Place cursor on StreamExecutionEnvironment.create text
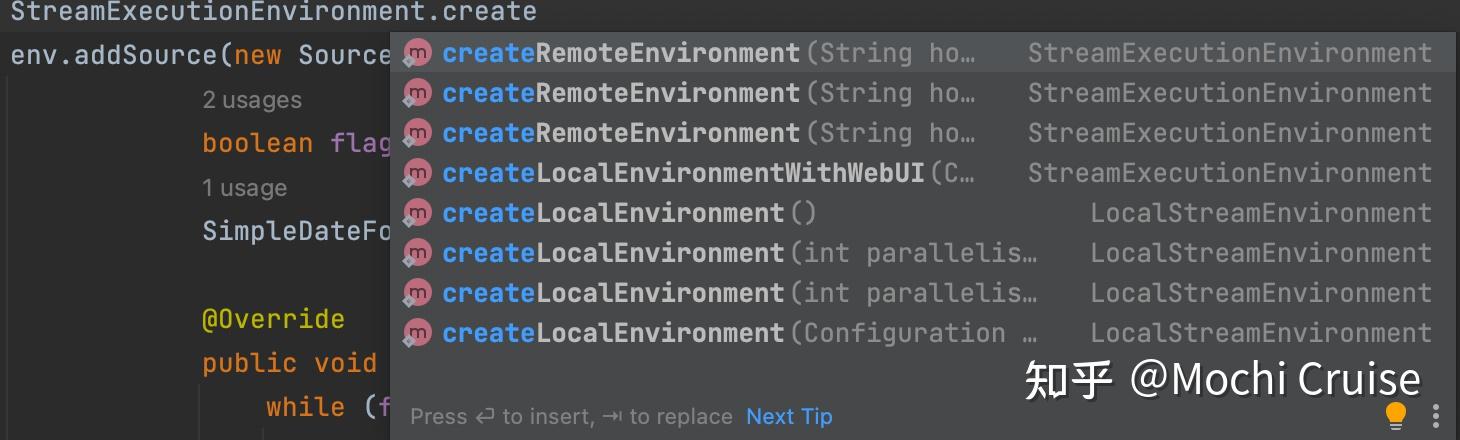 coord(273,13)
